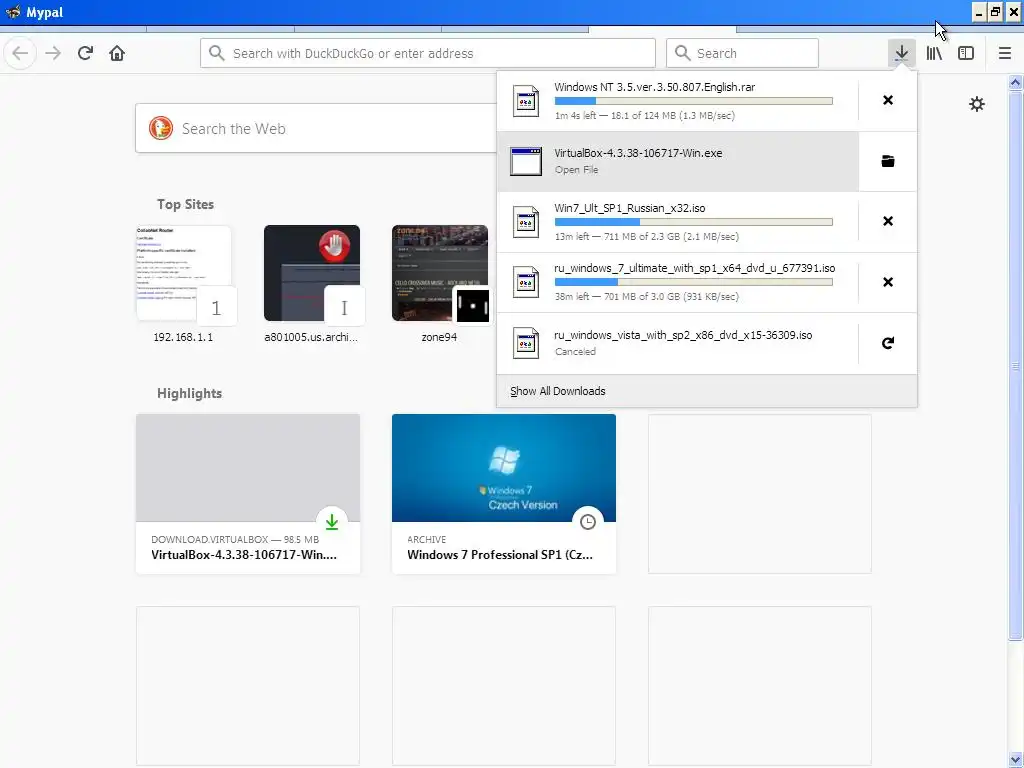Cancel the Windows NT 3.5 rar download
1024x768 pixels.
tap(888, 100)
